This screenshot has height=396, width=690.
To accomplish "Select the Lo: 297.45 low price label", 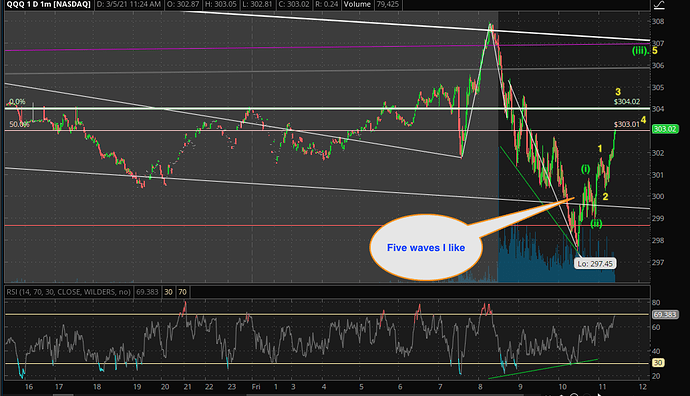I will tap(595, 264).
